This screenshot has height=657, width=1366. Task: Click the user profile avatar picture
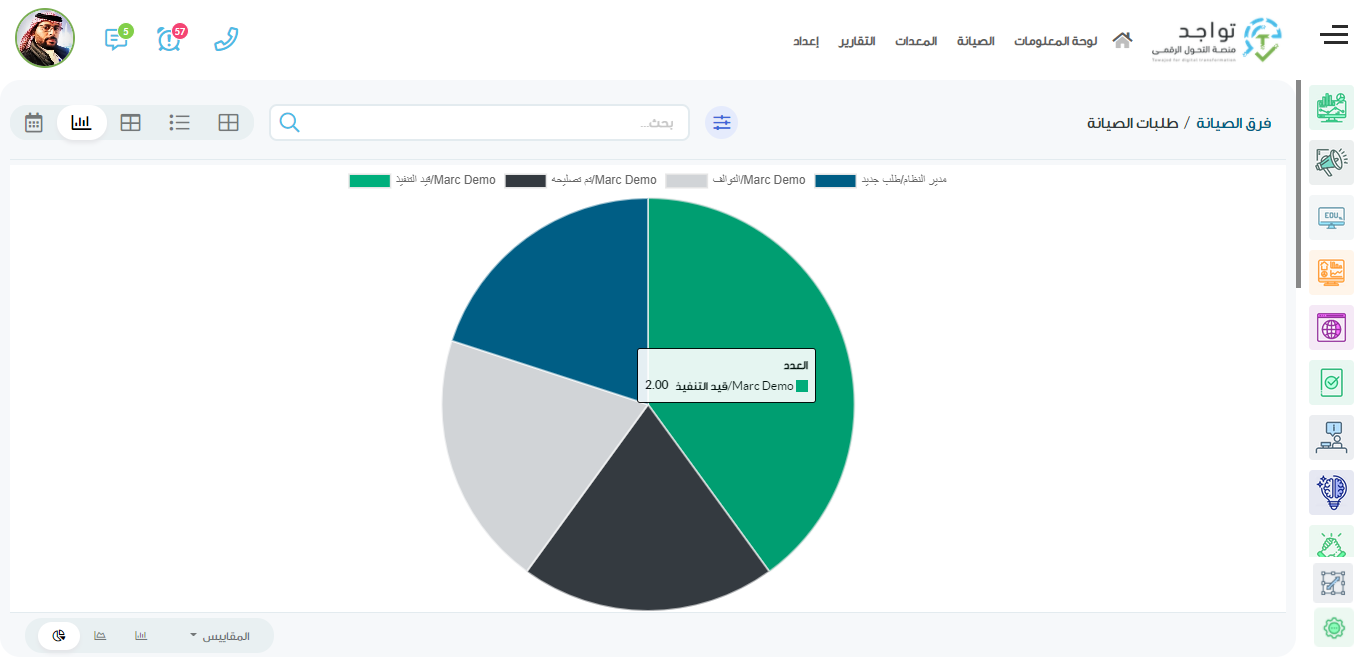click(45, 38)
